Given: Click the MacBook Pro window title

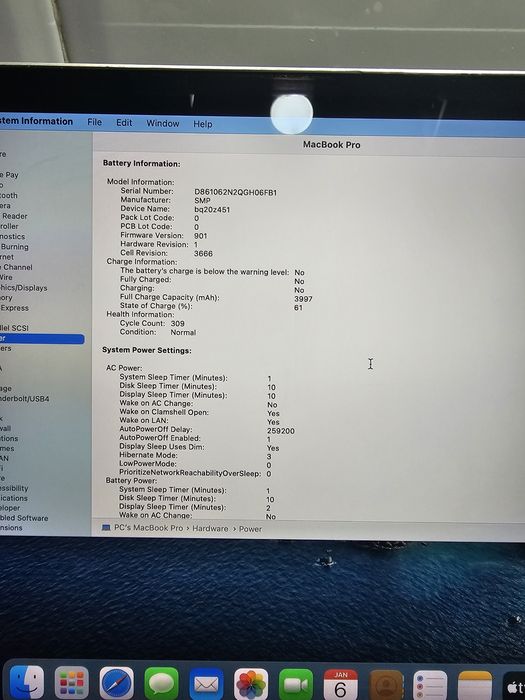Looking at the screenshot, I should [332, 145].
